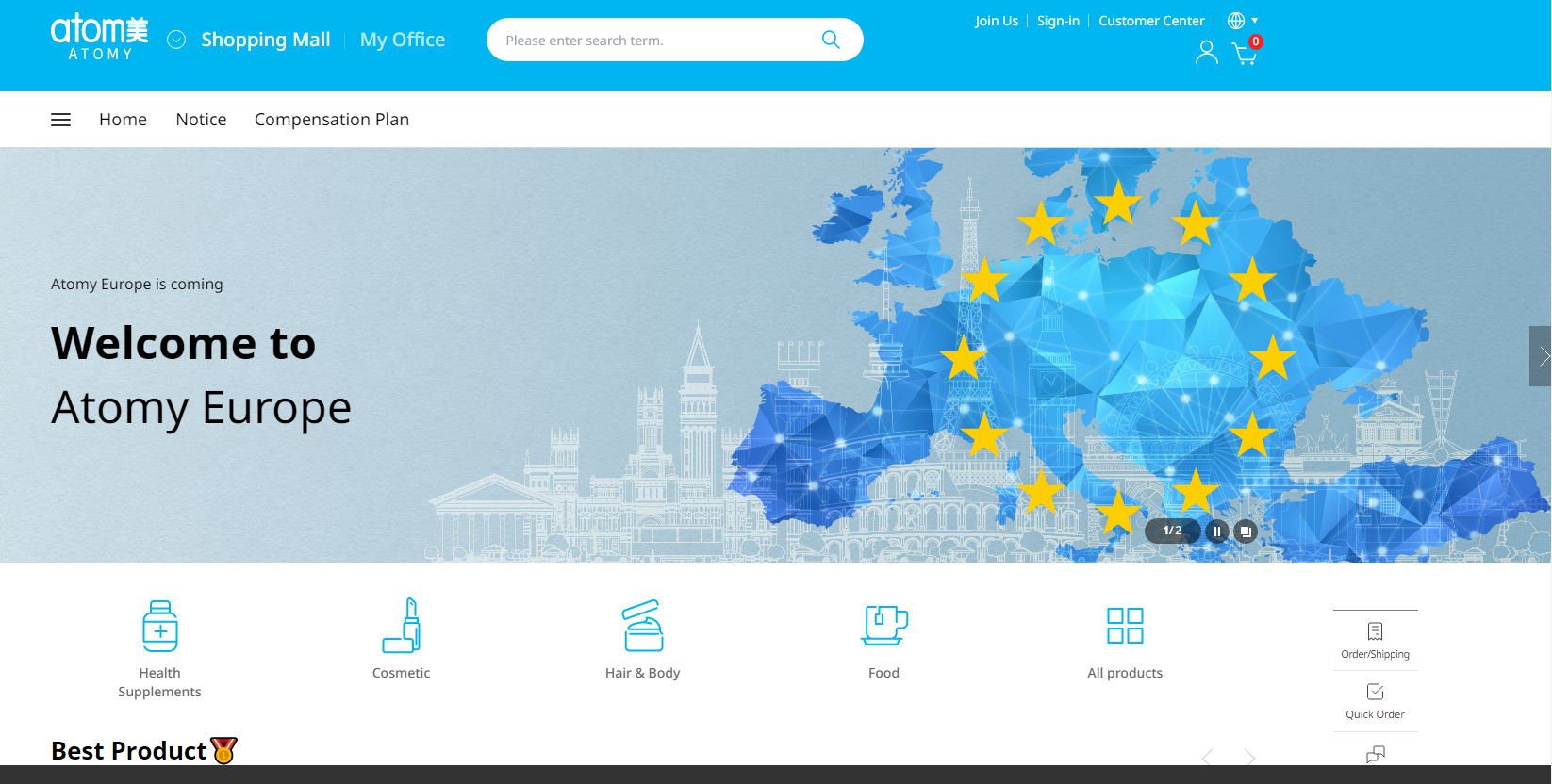This screenshot has width=1552, height=784.
Task: Click the "Atomy Europe is coming" banner text
Action: coord(137,284)
